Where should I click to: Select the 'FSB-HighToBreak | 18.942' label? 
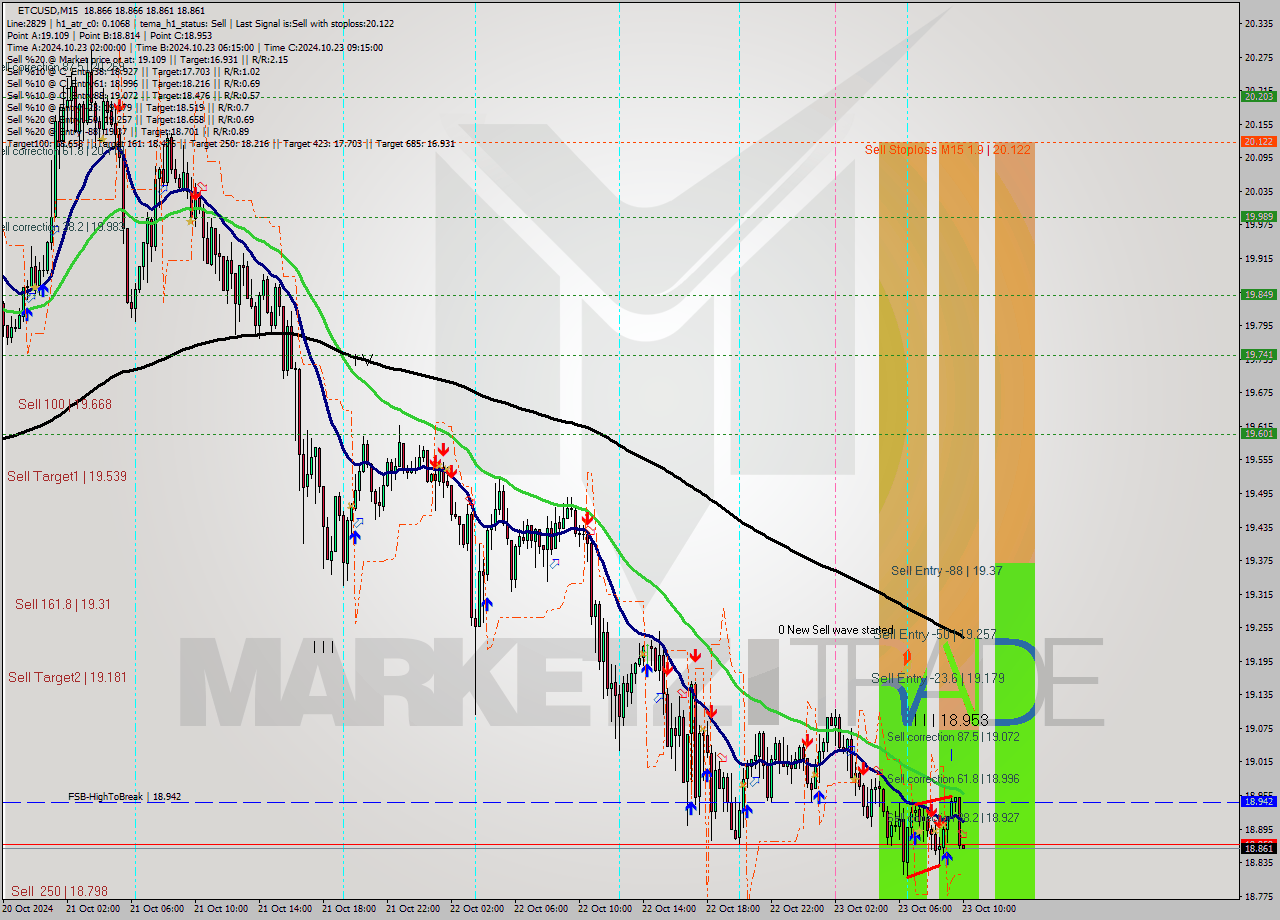pyautogui.click(x=125, y=797)
